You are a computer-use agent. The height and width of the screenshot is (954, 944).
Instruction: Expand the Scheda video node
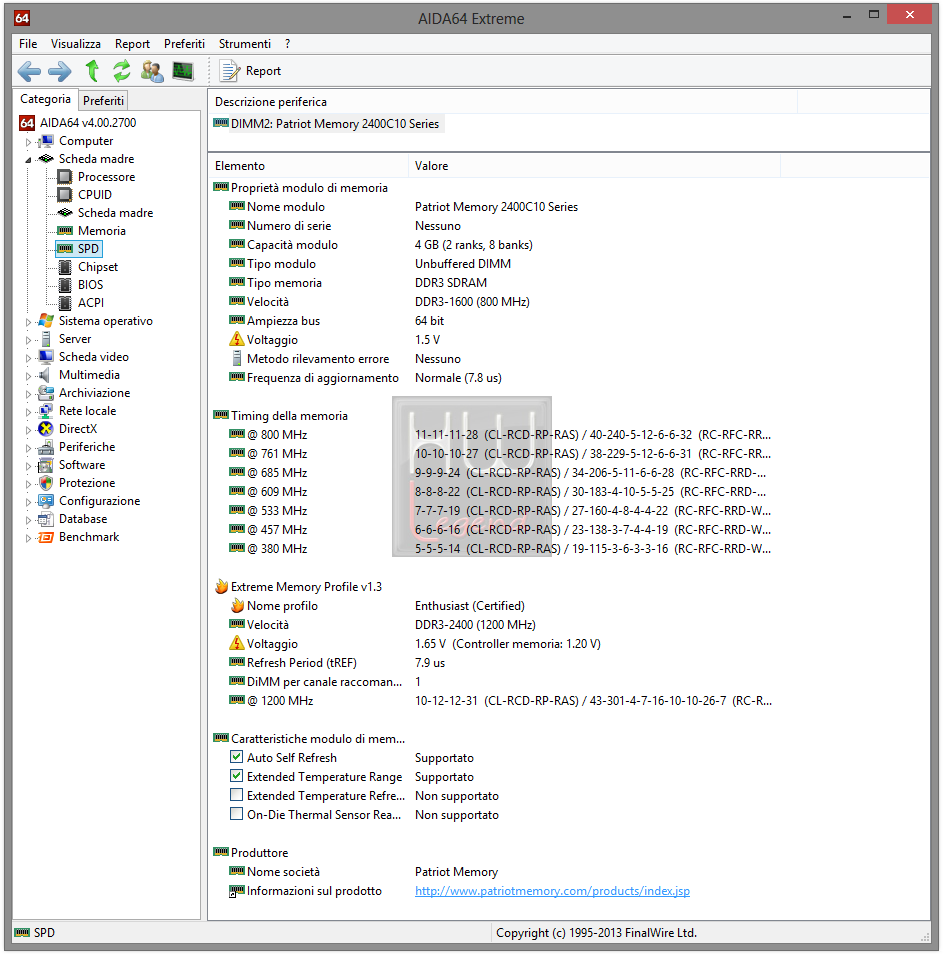[x=28, y=358]
